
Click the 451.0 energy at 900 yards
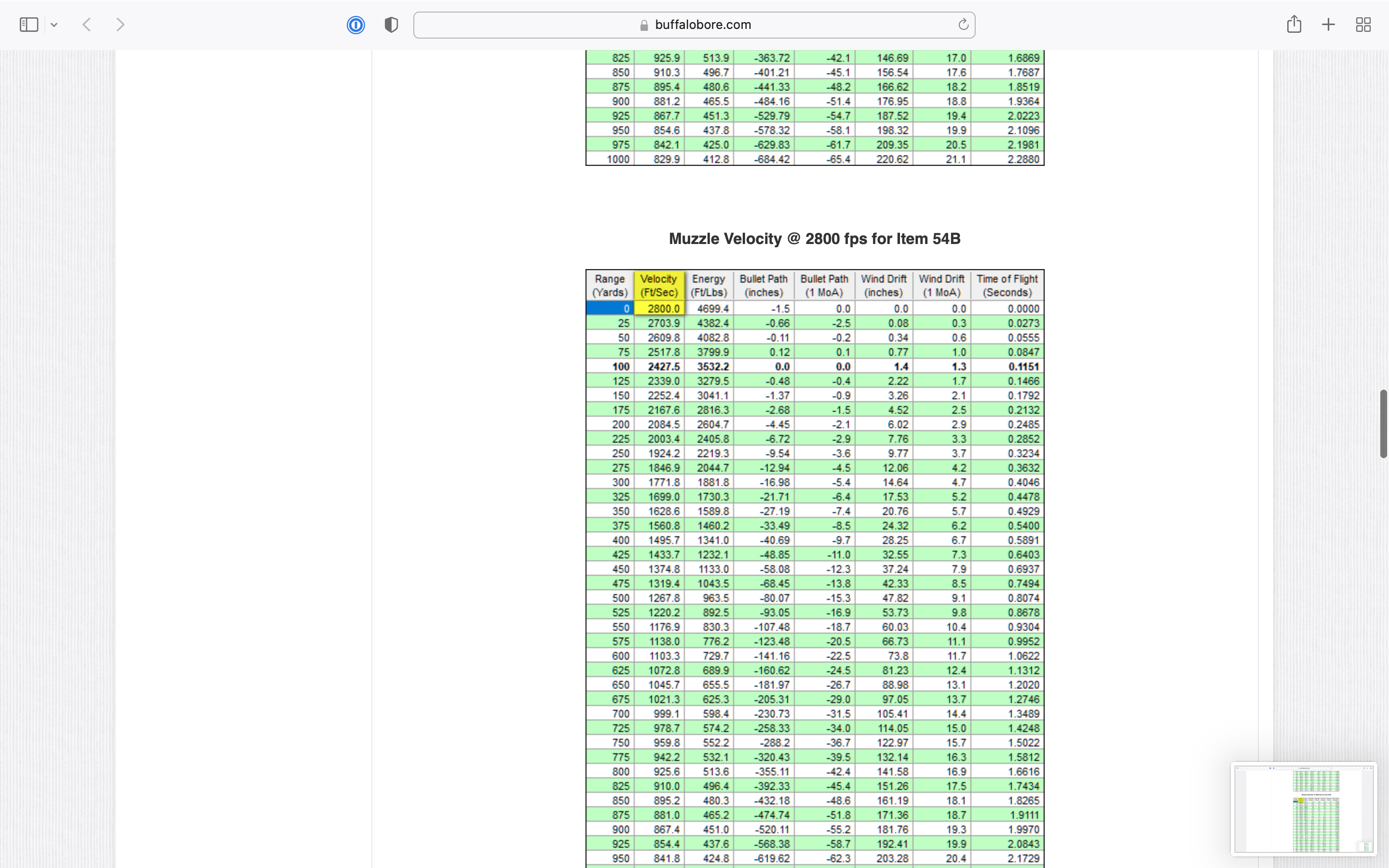709,829
